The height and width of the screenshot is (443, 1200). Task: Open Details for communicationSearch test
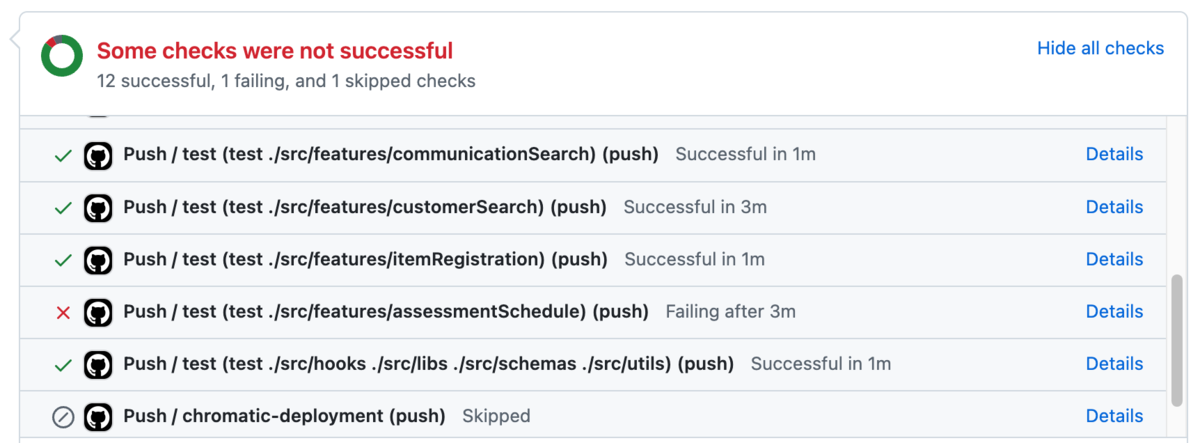1114,154
